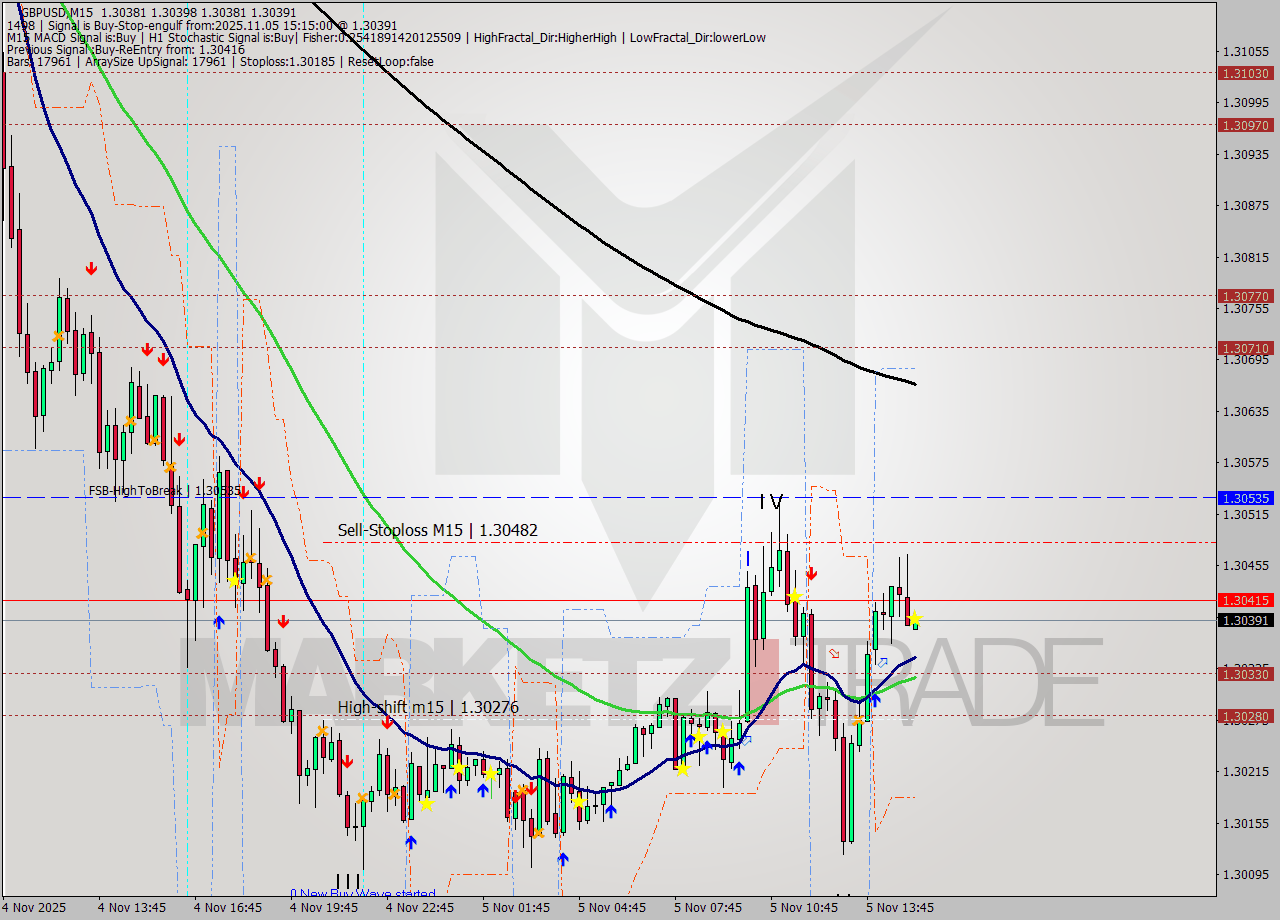The width and height of the screenshot is (1280, 920).
Task: Click the red down arrow above the IV label
Action: pyautogui.click(x=811, y=574)
